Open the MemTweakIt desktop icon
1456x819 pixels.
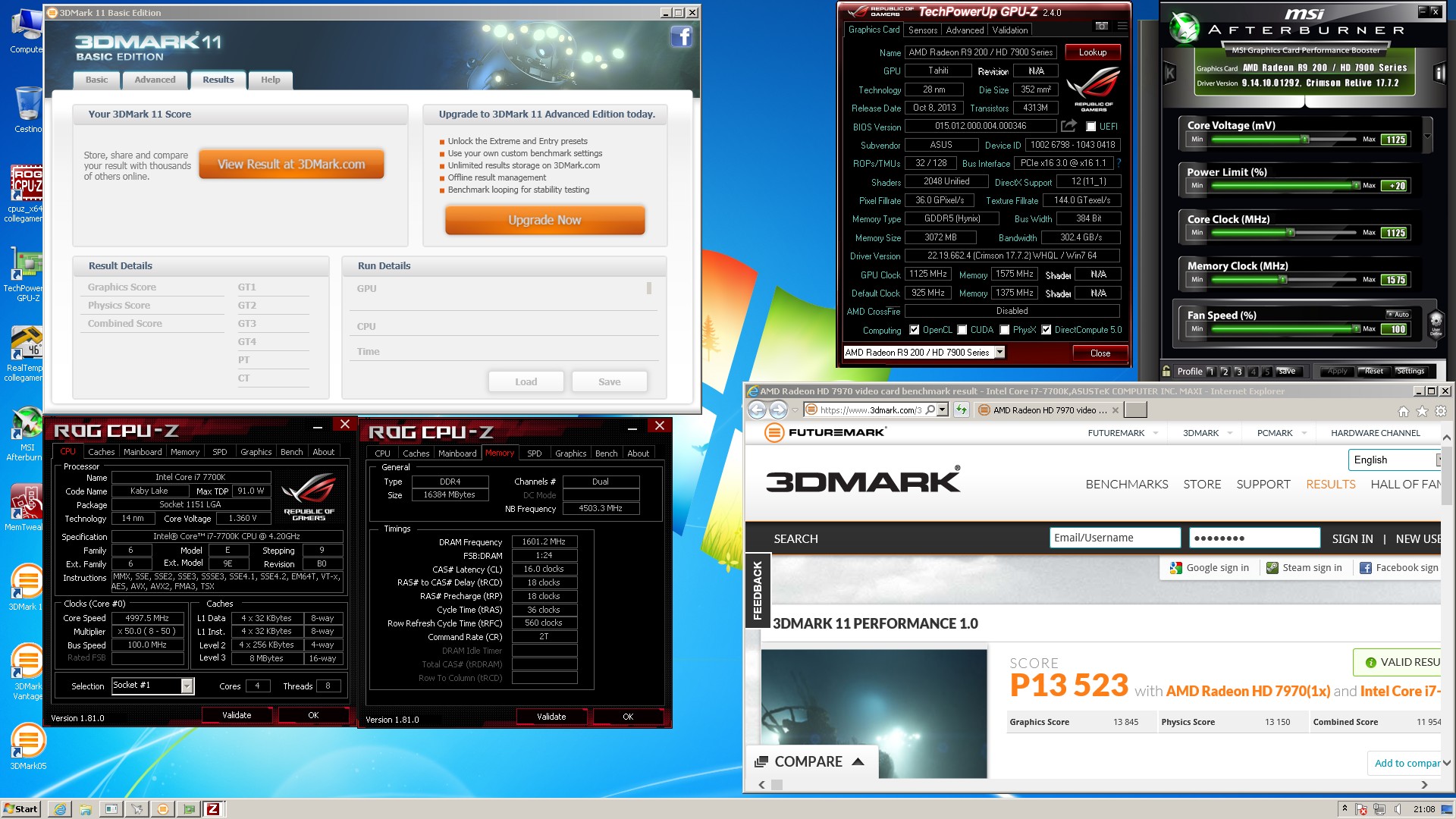pyautogui.click(x=26, y=507)
